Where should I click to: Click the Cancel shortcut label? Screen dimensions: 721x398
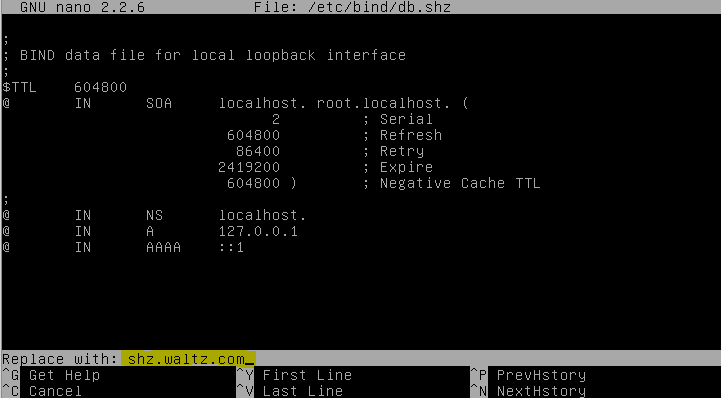coord(55,391)
